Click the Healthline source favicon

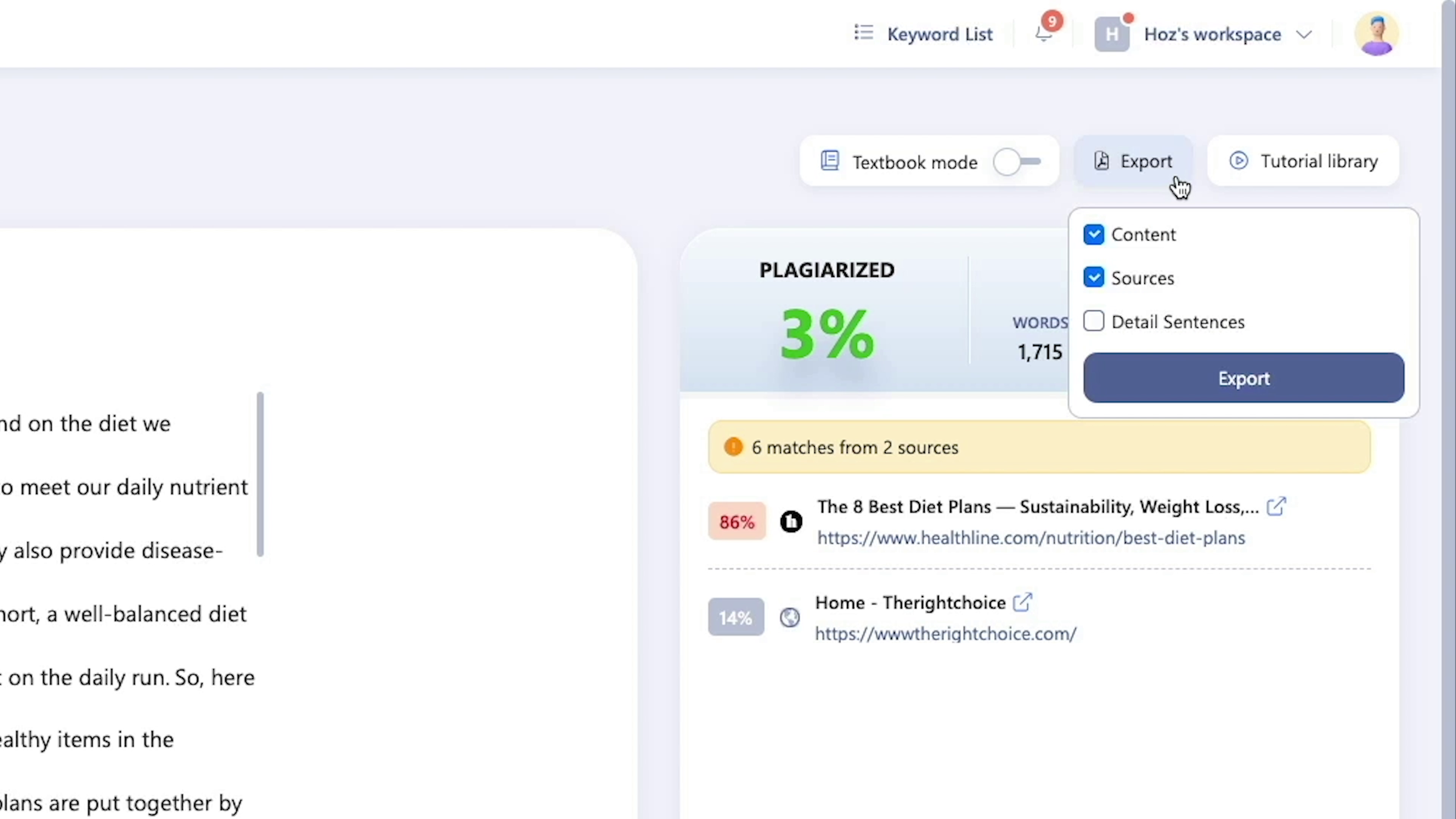point(791,521)
